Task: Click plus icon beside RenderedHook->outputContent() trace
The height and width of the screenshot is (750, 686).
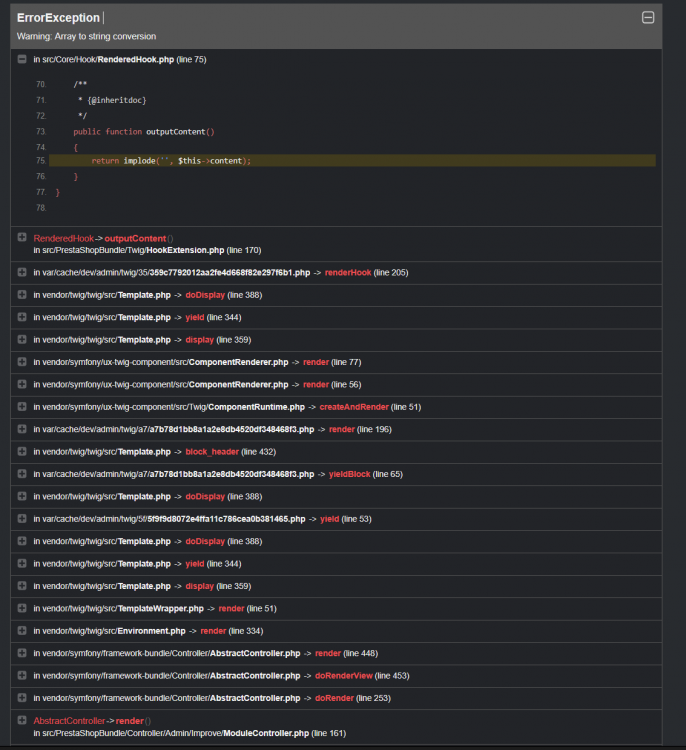Action: click(22, 238)
